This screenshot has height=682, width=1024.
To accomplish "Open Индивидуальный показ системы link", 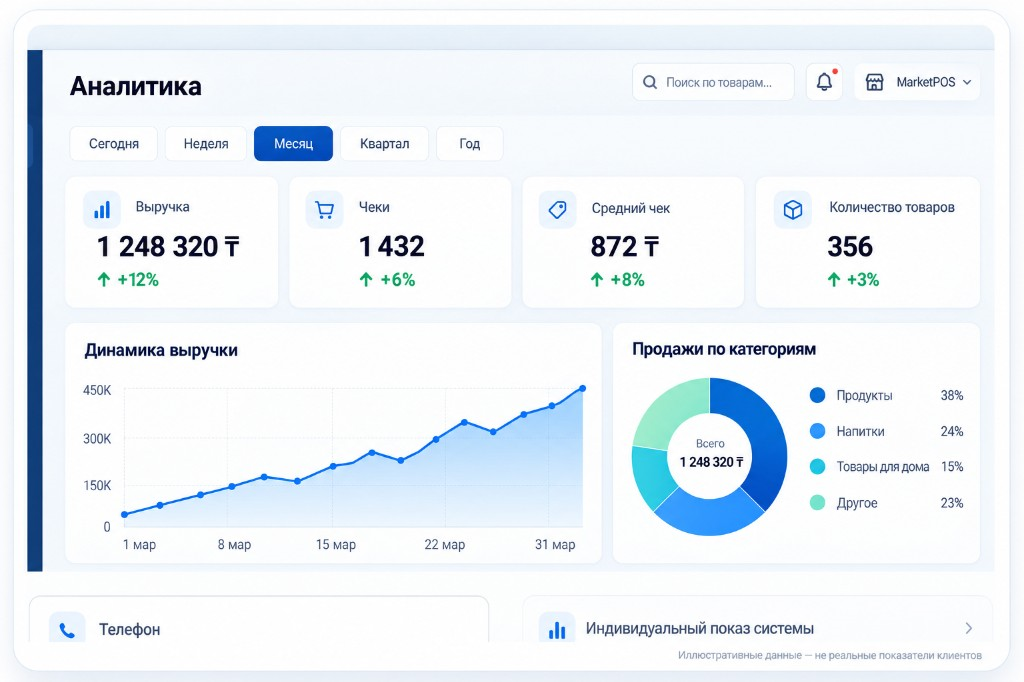I will coord(758,619).
